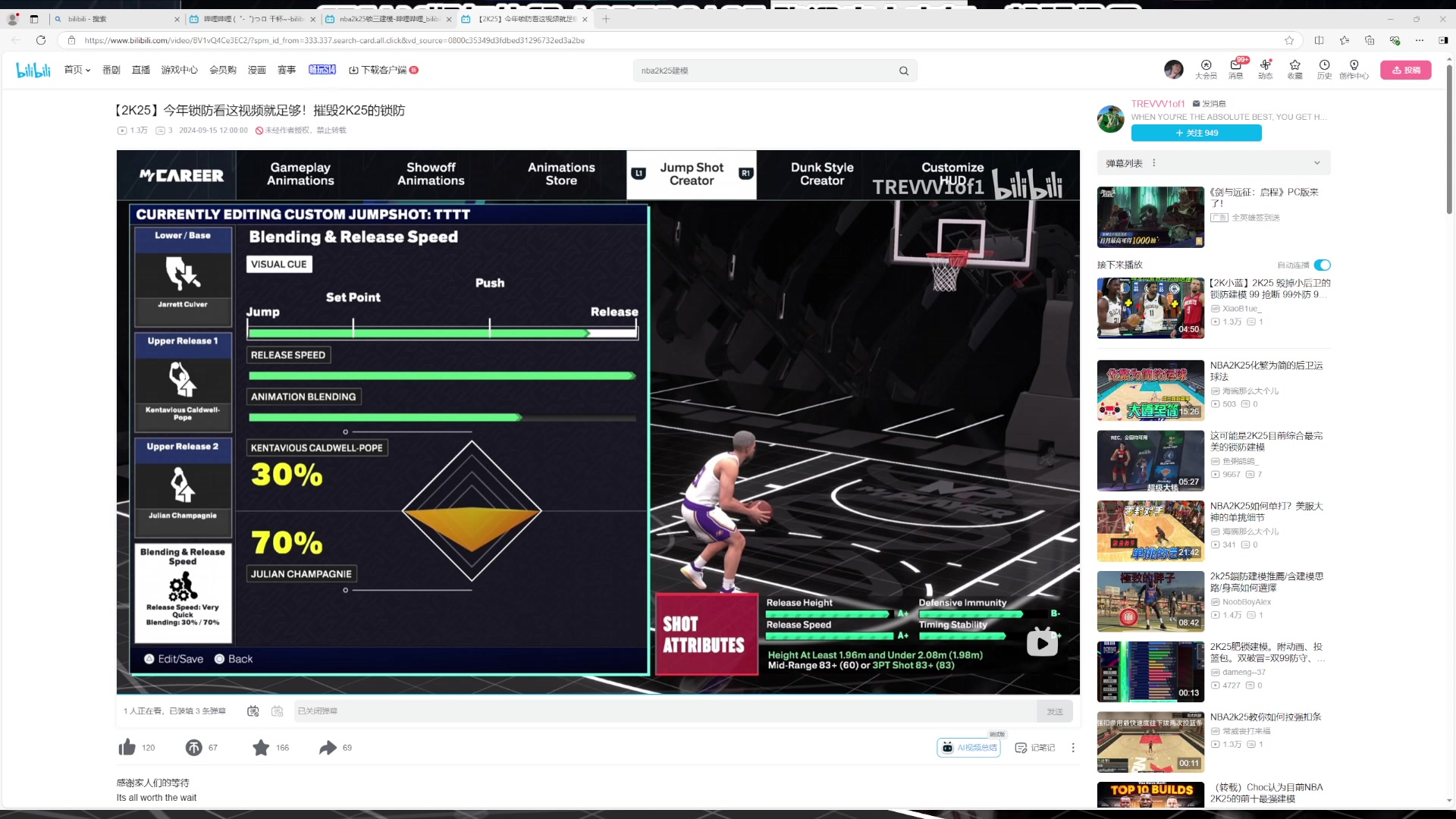Click the bilibili TV play icon on the video
The image size is (1456, 819).
coord(1043,642)
